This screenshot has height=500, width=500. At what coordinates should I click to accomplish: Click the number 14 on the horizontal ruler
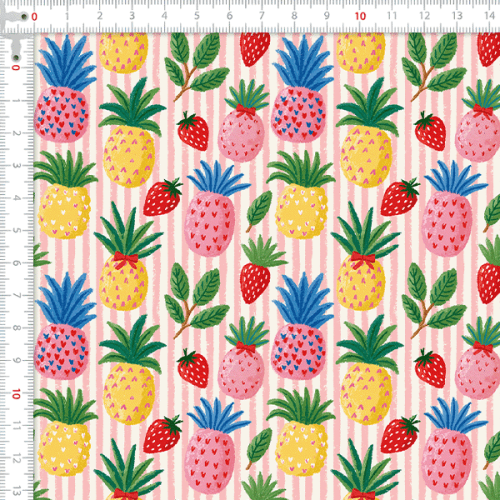pos(489,16)
